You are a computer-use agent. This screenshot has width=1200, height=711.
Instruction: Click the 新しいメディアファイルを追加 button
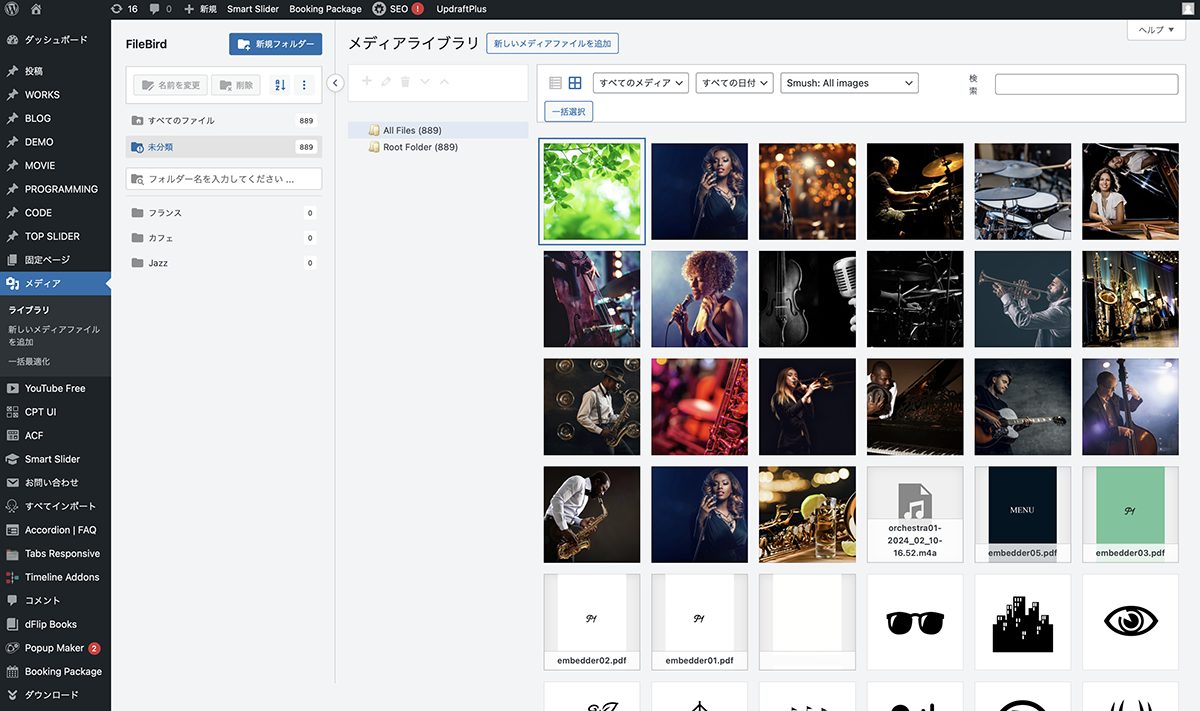click(552, 44)
